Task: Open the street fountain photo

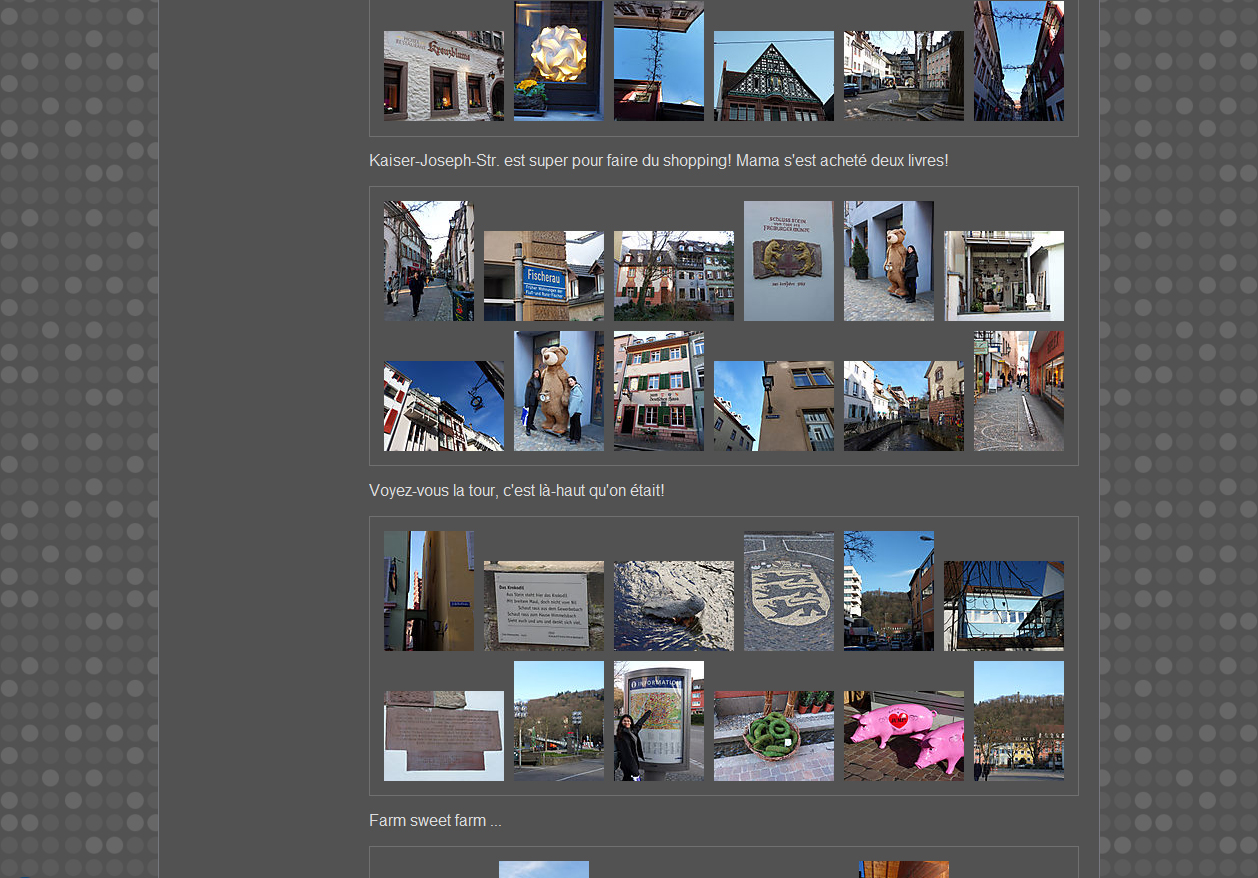Action: (x=903, y=76)
